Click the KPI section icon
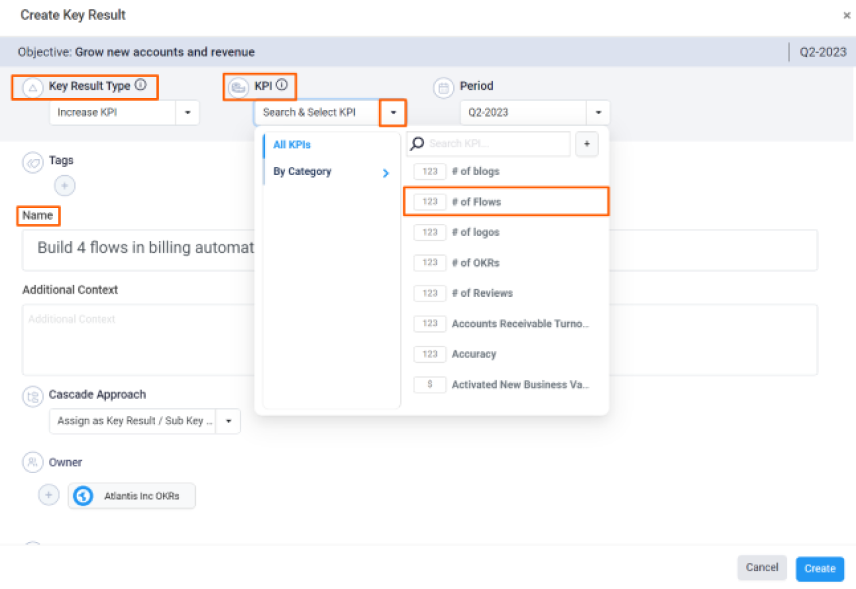856x589 pixels. (x=238, y=87)
